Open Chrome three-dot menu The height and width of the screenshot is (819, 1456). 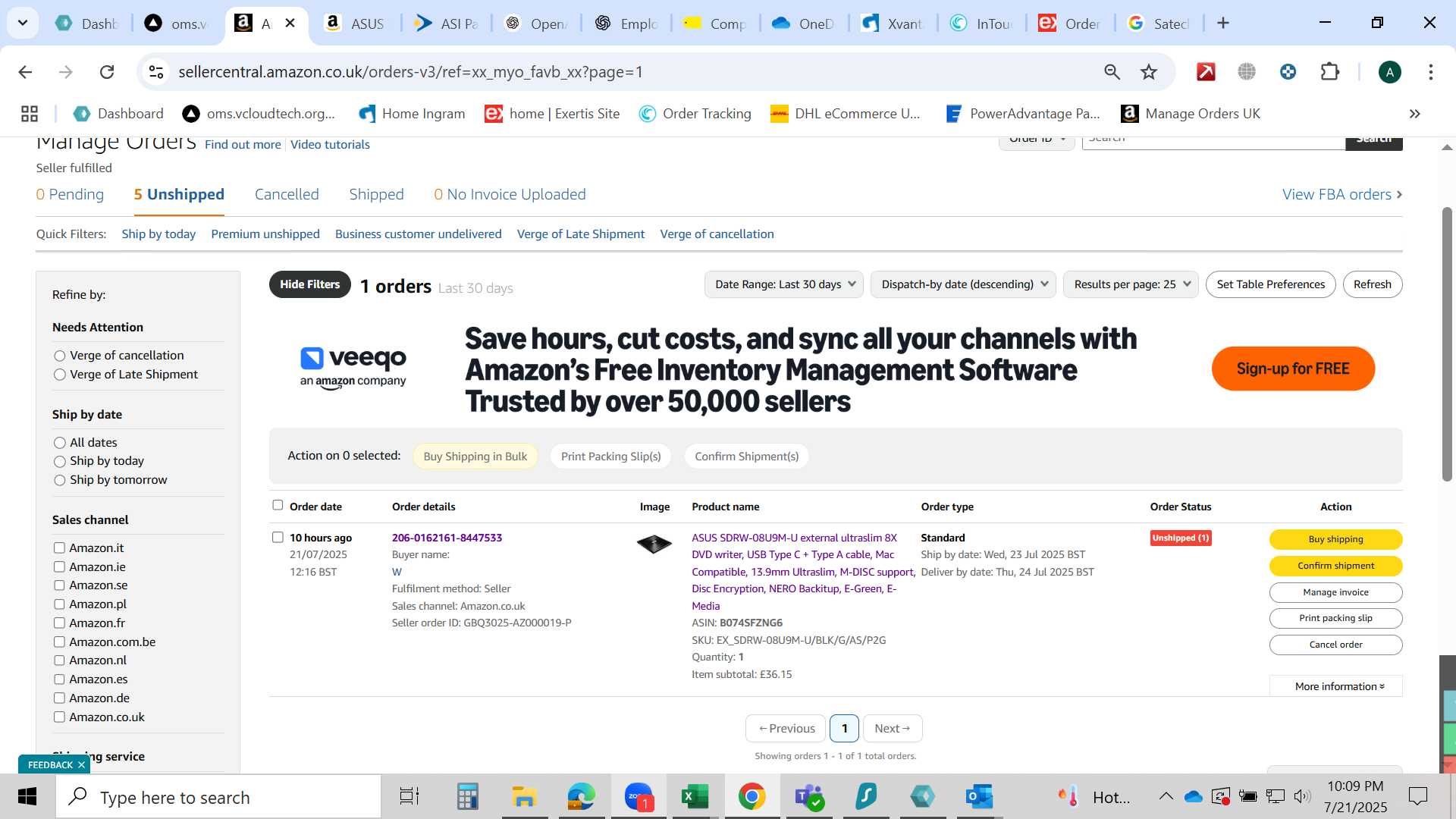[1430, 72]
